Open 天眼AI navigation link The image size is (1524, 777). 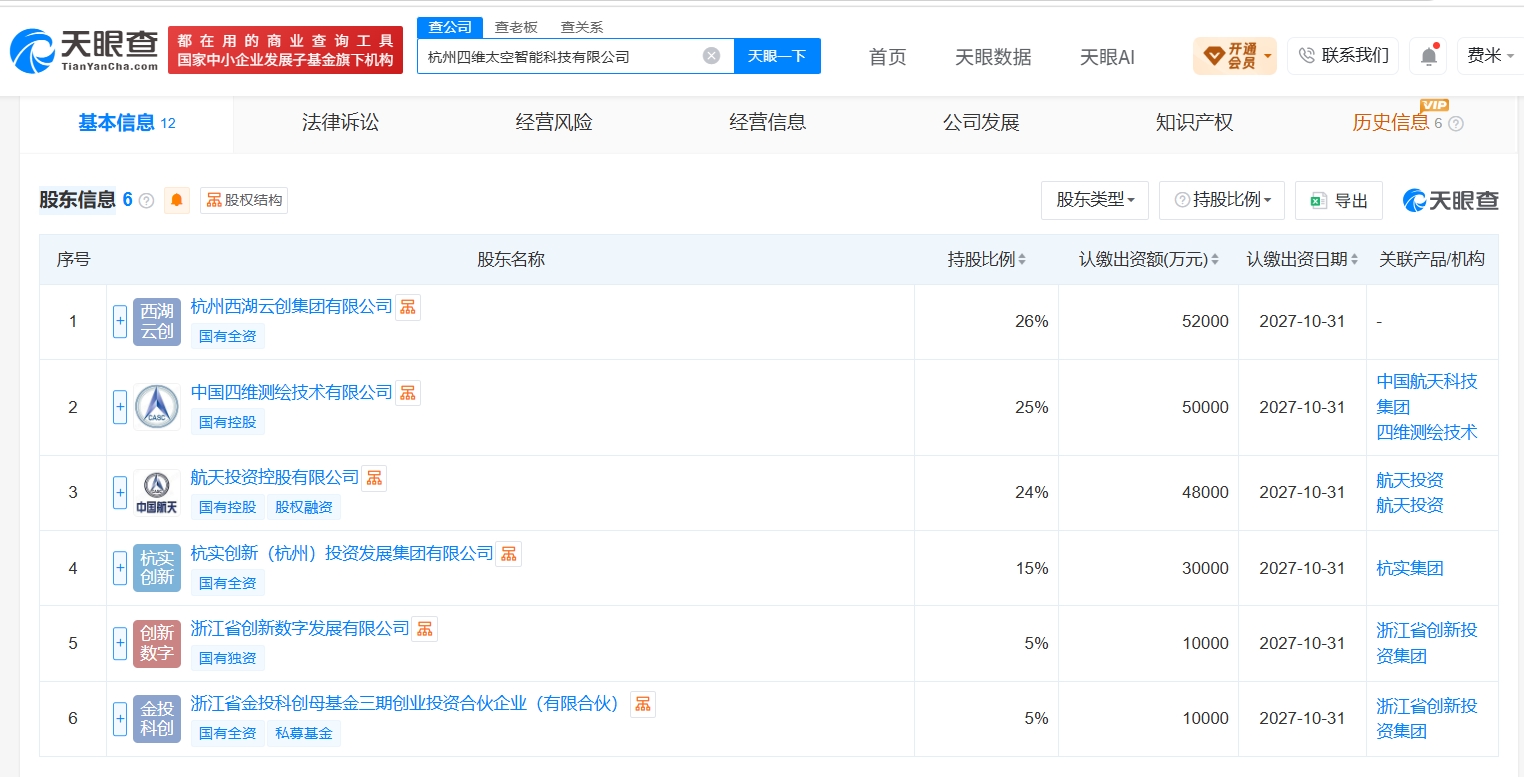1107,57
